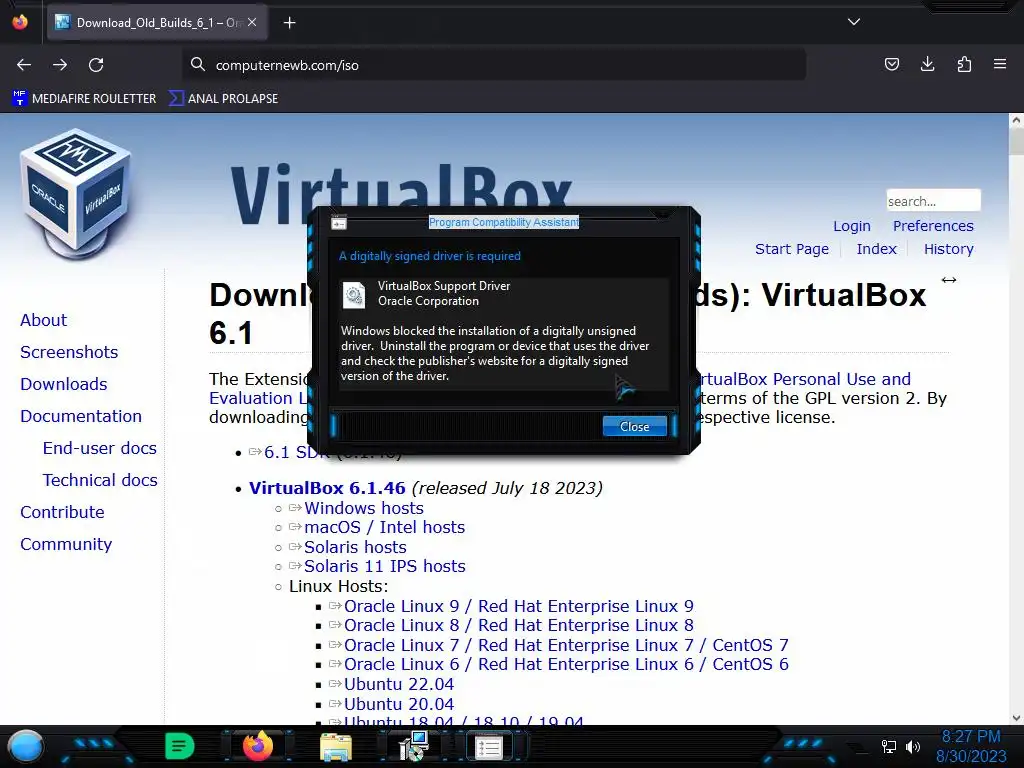
Task: Open File Explorer from taskbar
Action: coord(336,747)
